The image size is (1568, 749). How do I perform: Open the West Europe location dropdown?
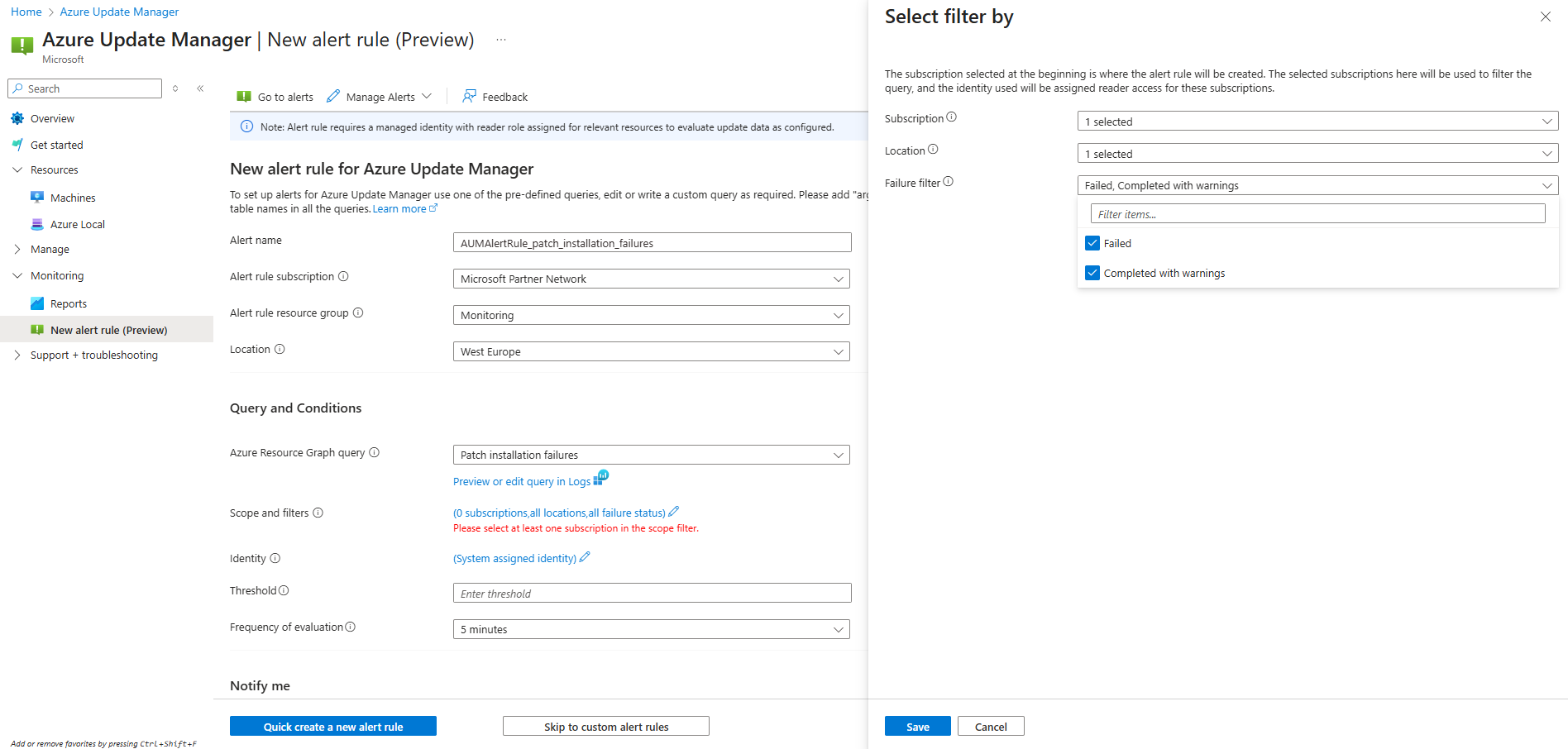pos(652,351)
